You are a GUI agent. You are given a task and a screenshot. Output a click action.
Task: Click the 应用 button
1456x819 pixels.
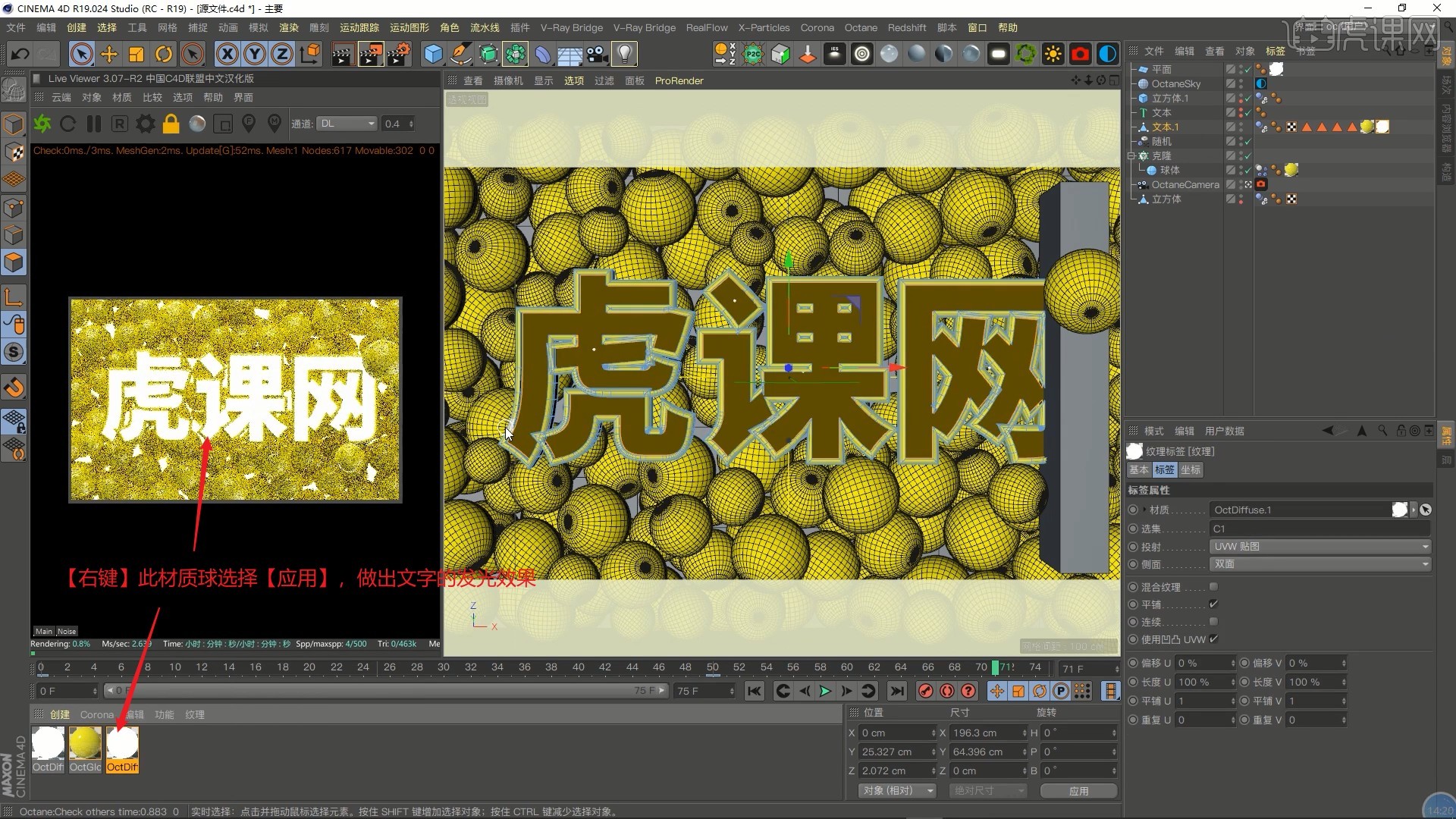pos(1078,791)
